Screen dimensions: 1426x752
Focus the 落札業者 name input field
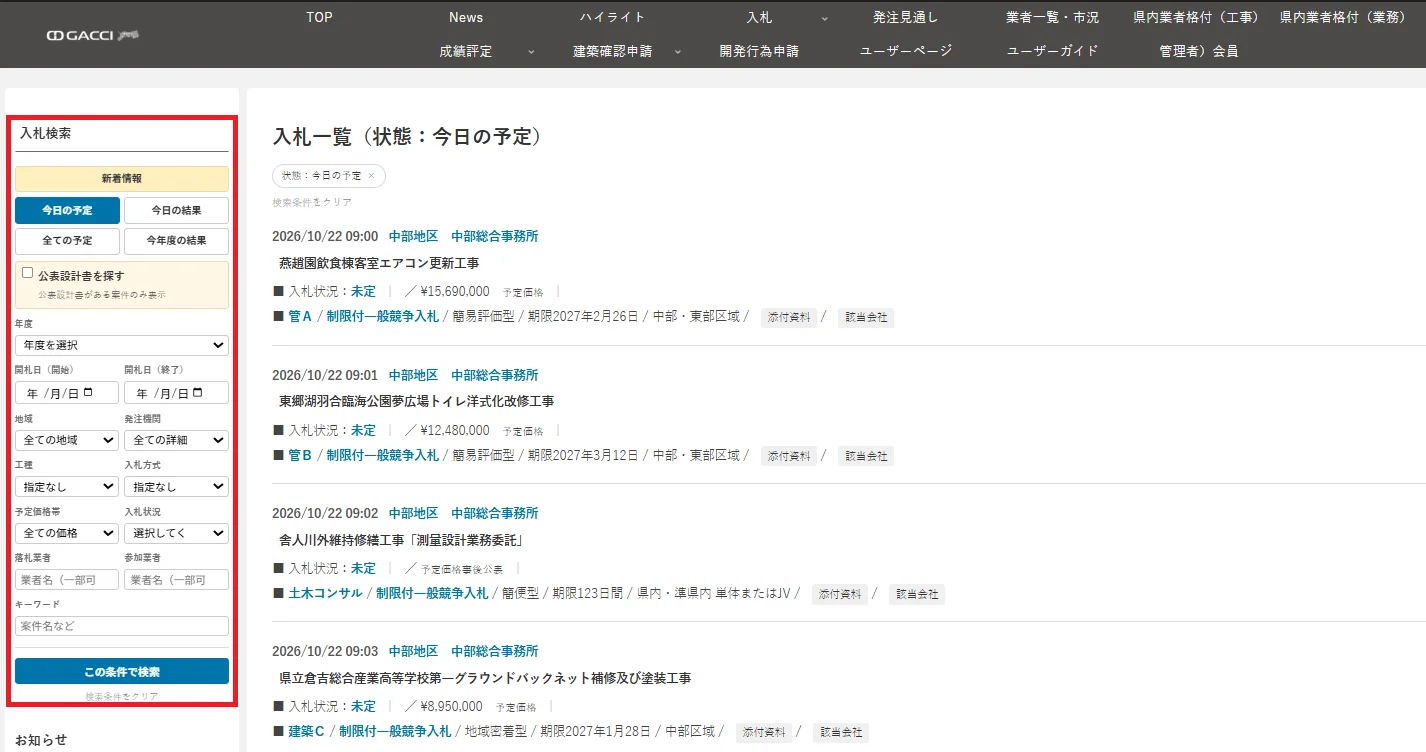67,580
